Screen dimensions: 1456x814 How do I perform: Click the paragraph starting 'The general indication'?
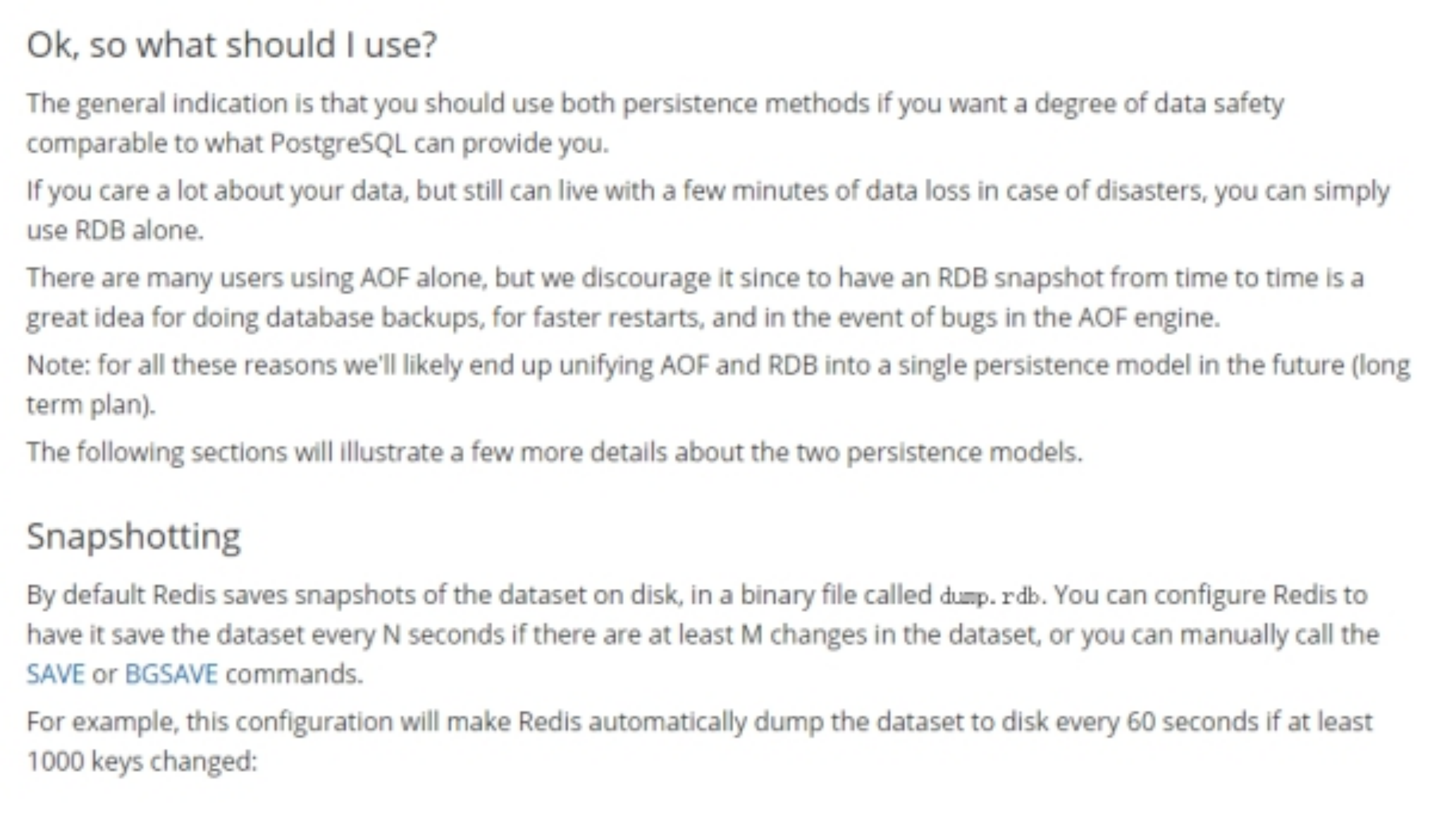click(655, 123)
